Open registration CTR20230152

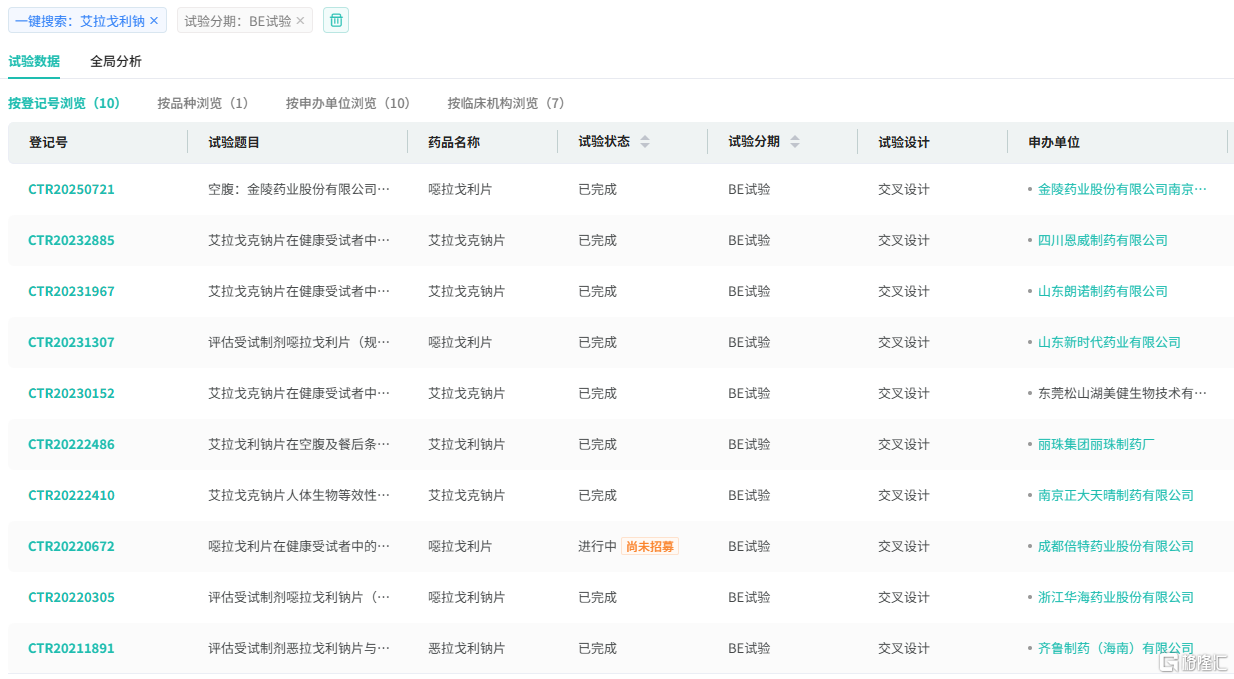(x=71, y=393)
